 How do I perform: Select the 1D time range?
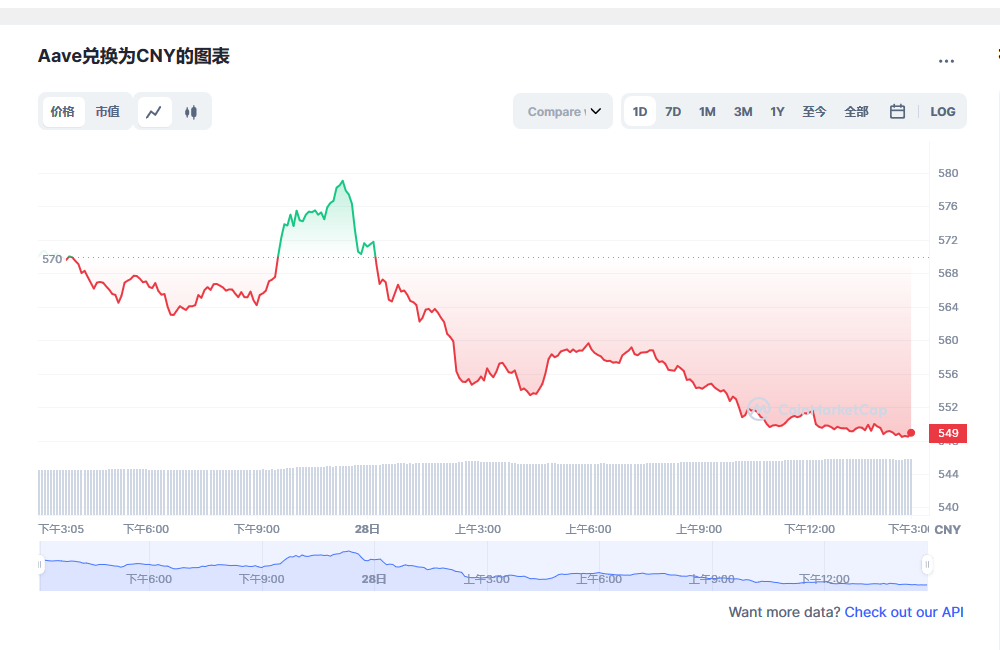640,112
